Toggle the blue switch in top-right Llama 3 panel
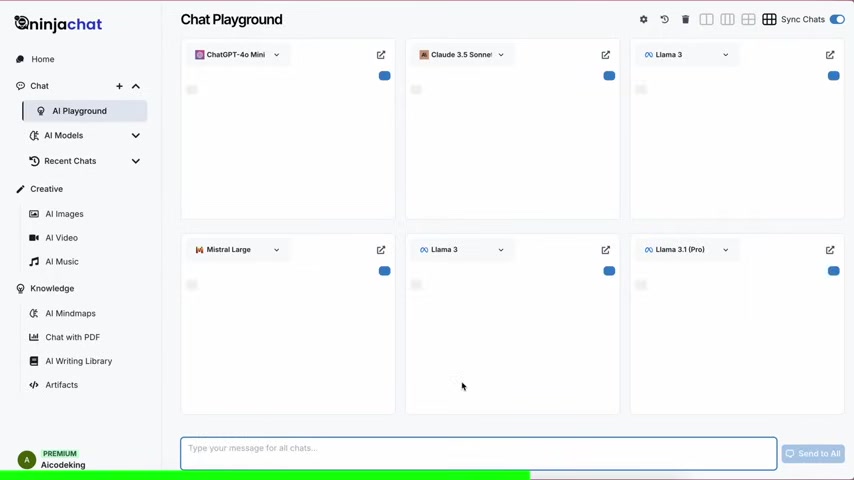This screenshot has height=480, width=854. pos(833,76)
